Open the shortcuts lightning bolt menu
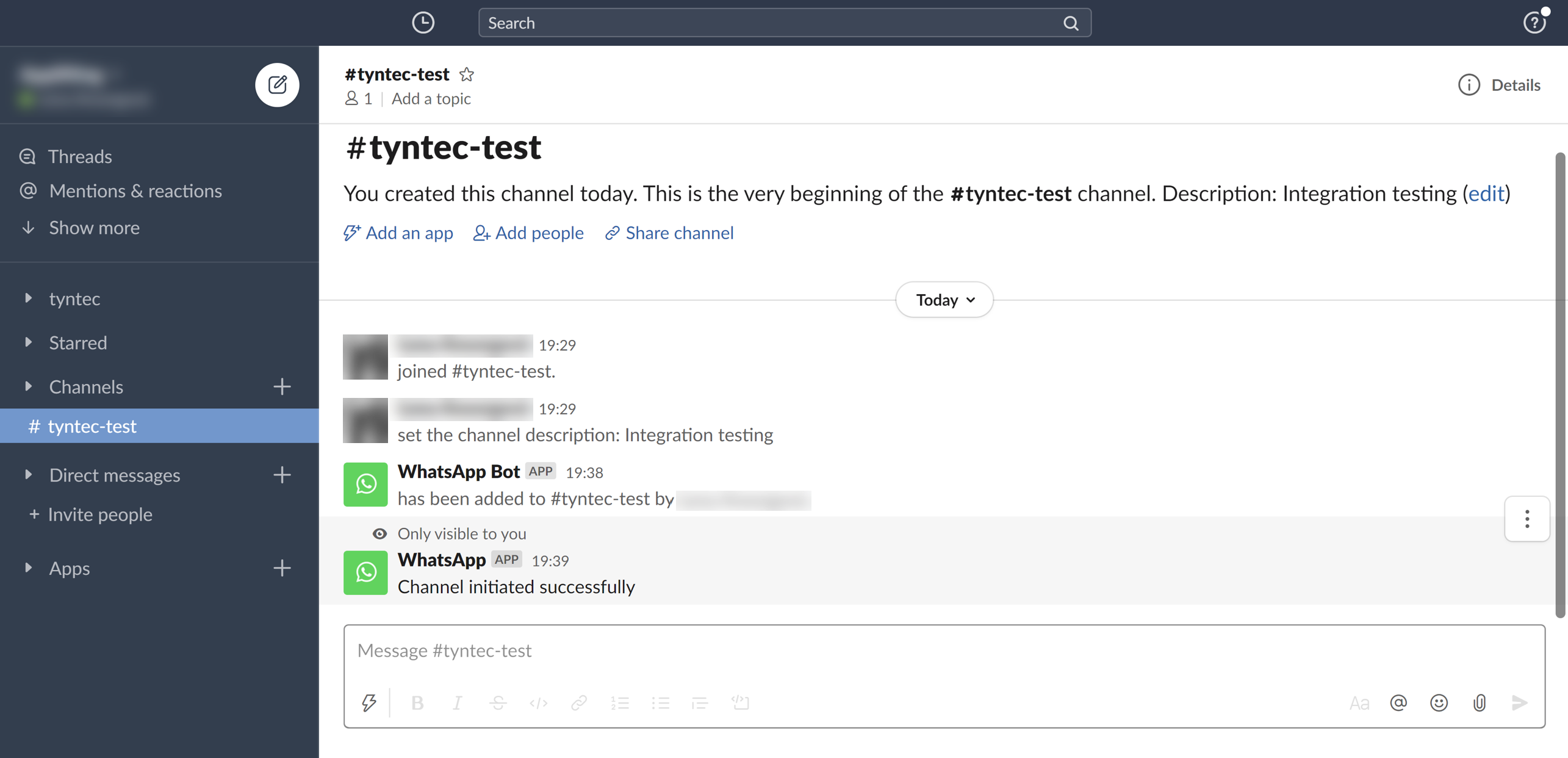 tap(369, 703)
